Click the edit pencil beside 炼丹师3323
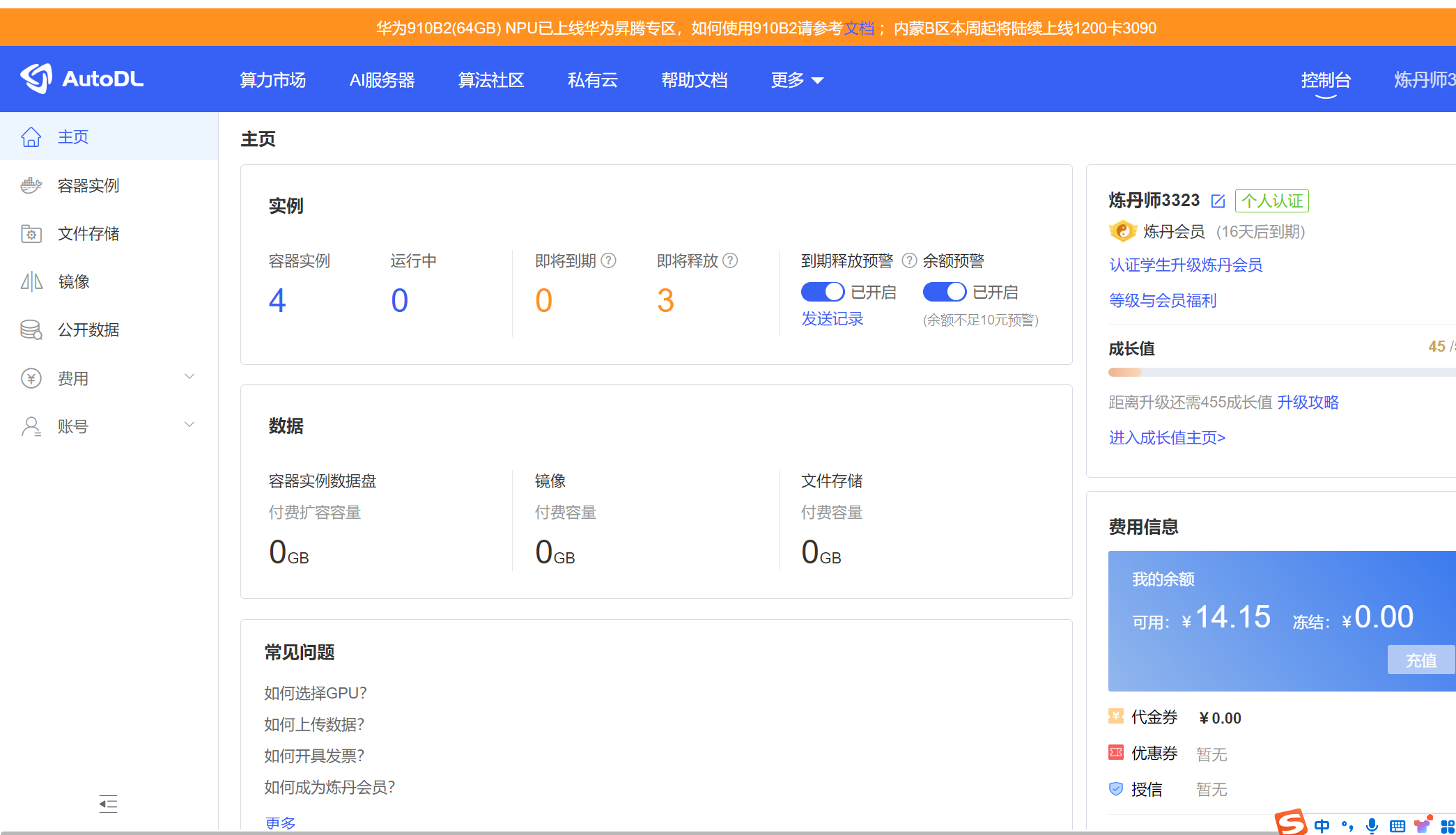 [x=1218, y=201]
